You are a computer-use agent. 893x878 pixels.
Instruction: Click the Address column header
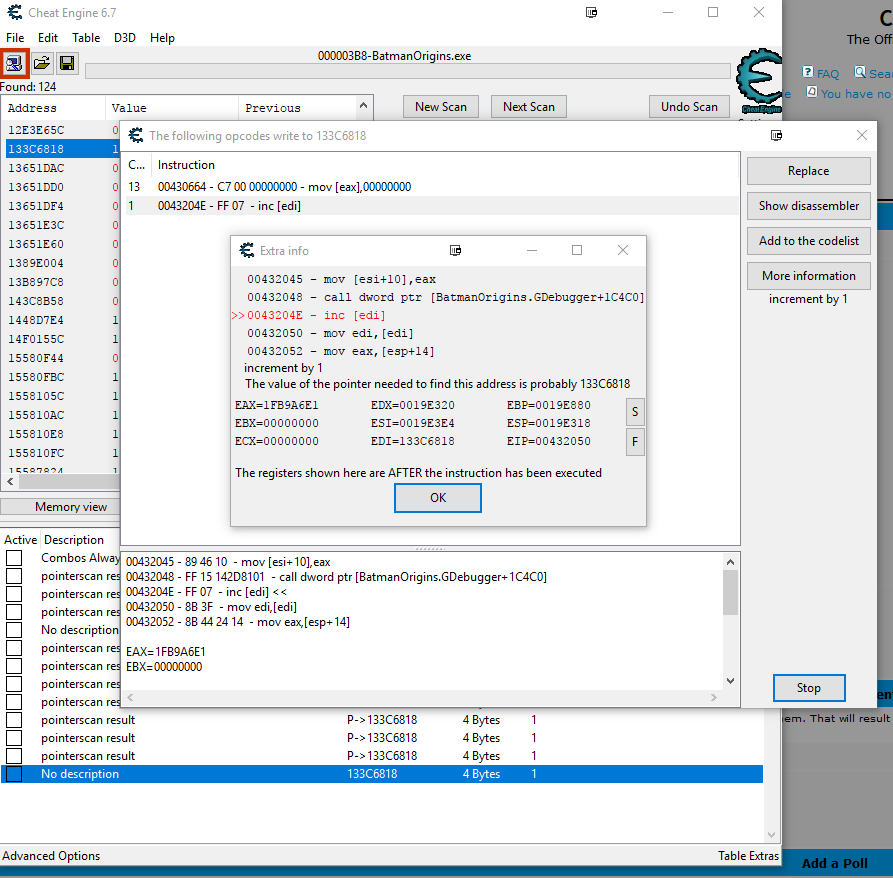tap(54, 108)
